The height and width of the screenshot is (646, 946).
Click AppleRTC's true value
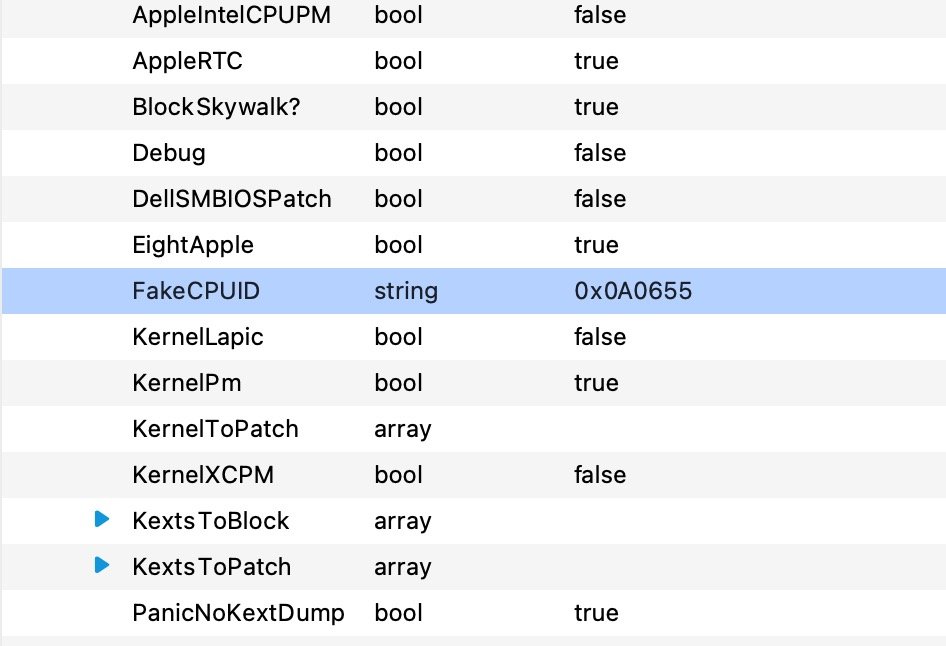point(596,60)
